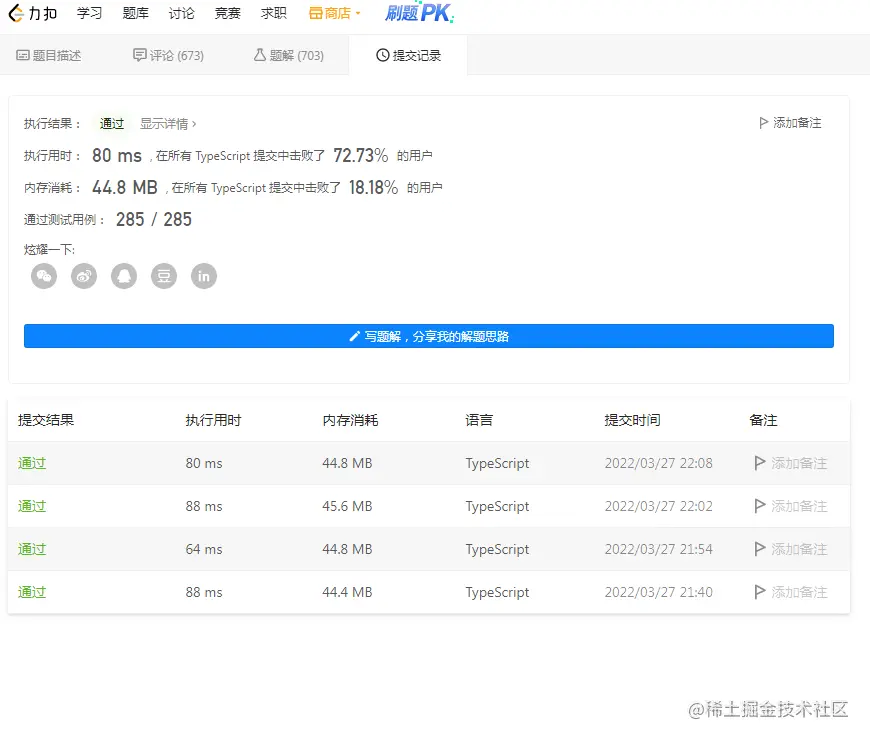The image size is (870, 741).
Task: Add note to the 22:02 submission
Action: pos(791,506)
